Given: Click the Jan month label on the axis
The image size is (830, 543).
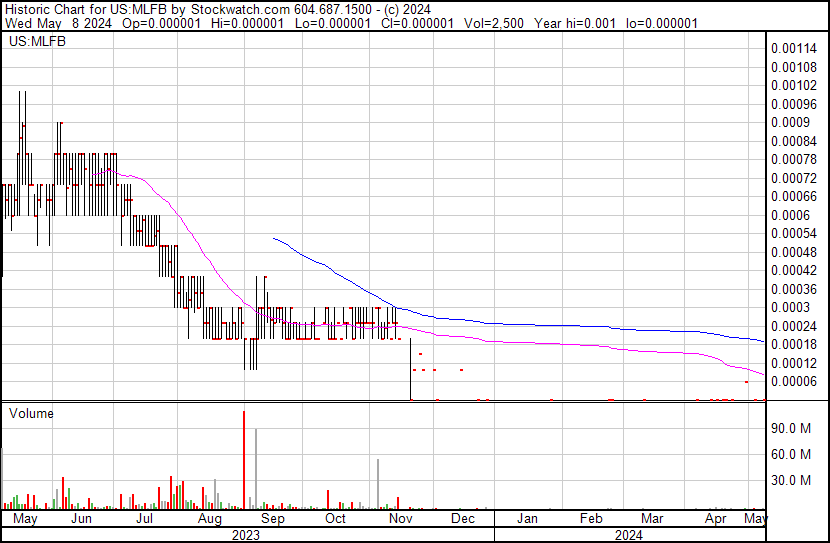Looking at the screenshot, I should (x=527, y=518).
